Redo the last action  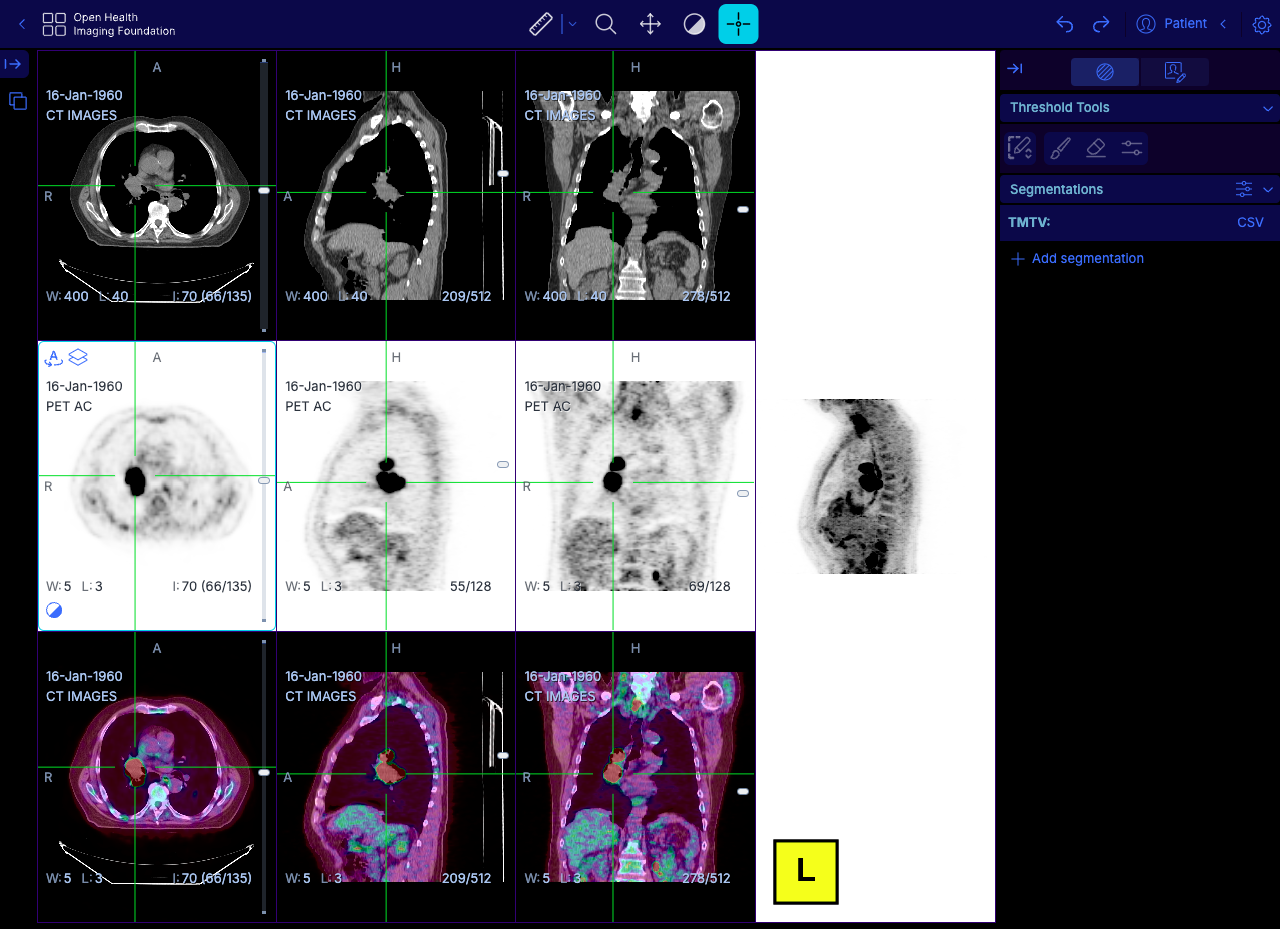coord(1101,24)
